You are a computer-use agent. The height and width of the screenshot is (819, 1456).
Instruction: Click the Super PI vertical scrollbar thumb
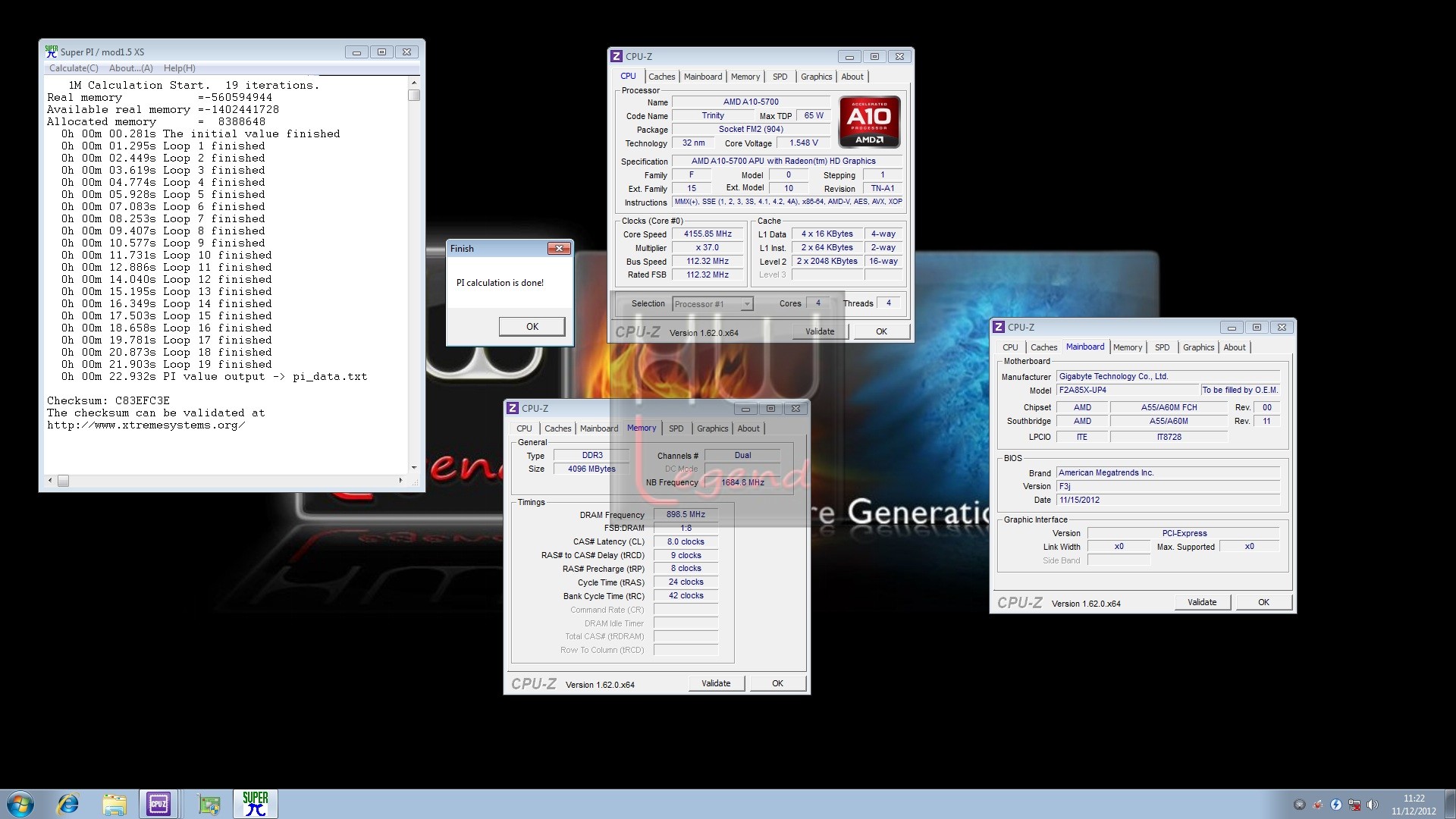tap(413, 96)
